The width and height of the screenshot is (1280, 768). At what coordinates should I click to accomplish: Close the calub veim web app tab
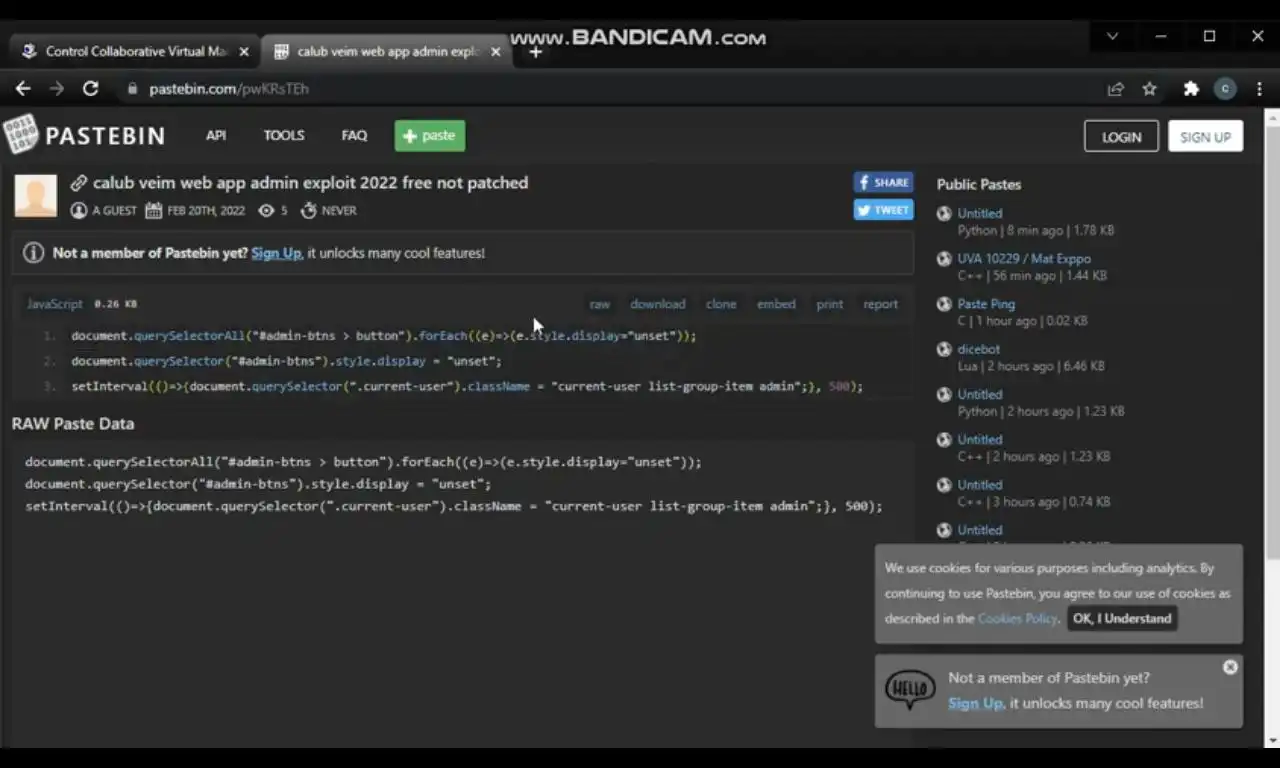495,52
